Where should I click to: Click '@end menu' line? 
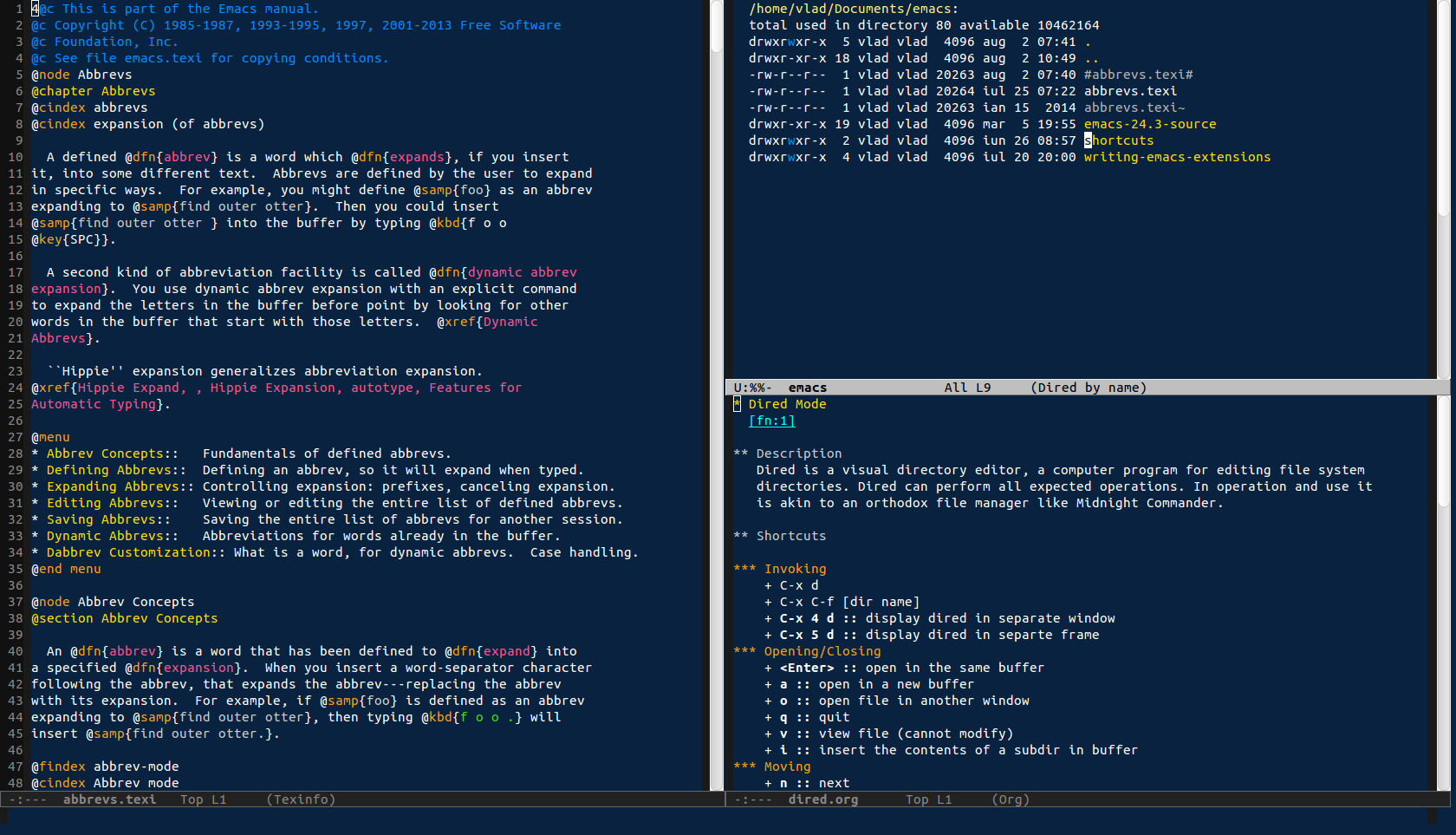[66, 569]
